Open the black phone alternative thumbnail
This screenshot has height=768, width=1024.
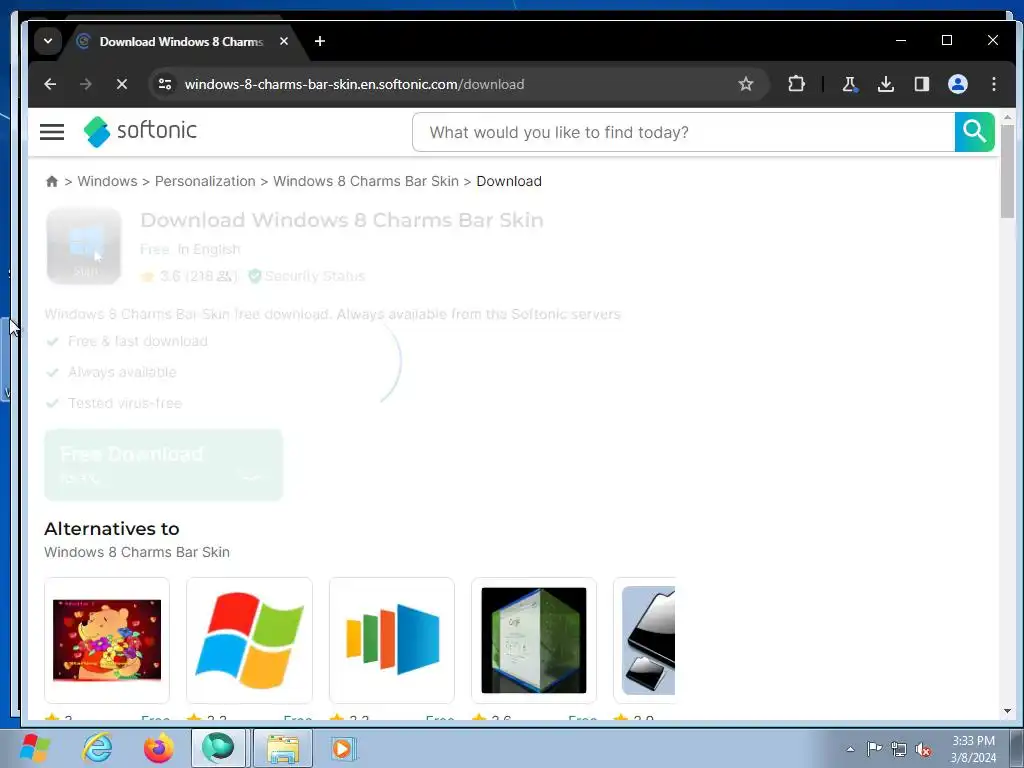click(x=645, y=640)
